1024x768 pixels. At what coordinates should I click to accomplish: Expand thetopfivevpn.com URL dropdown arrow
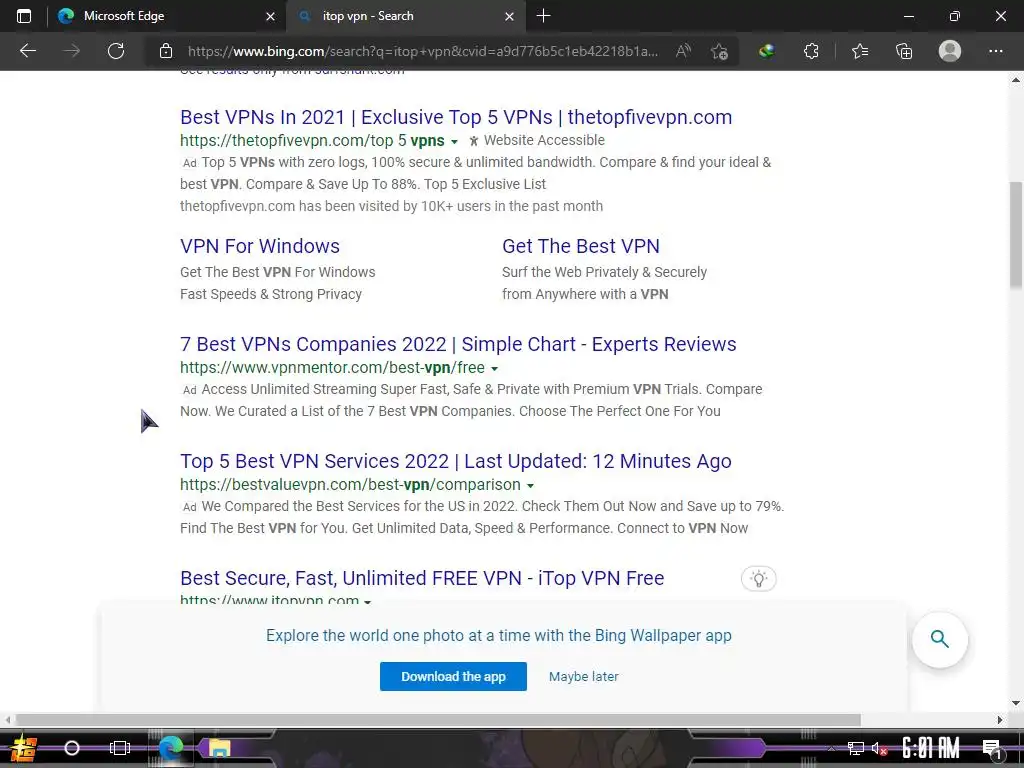coord(455,142)
